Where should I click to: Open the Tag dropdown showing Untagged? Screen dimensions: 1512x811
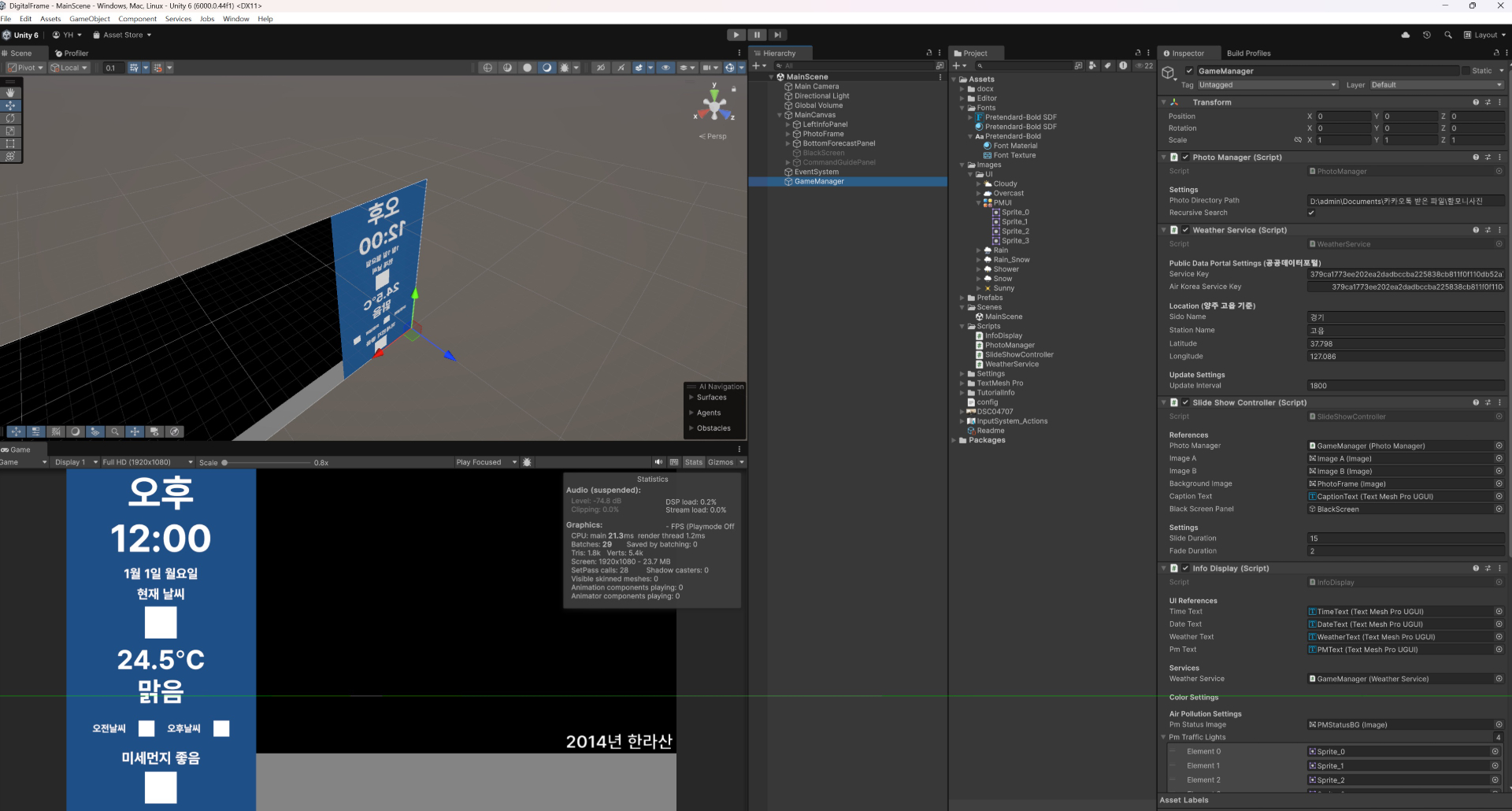1266,85
